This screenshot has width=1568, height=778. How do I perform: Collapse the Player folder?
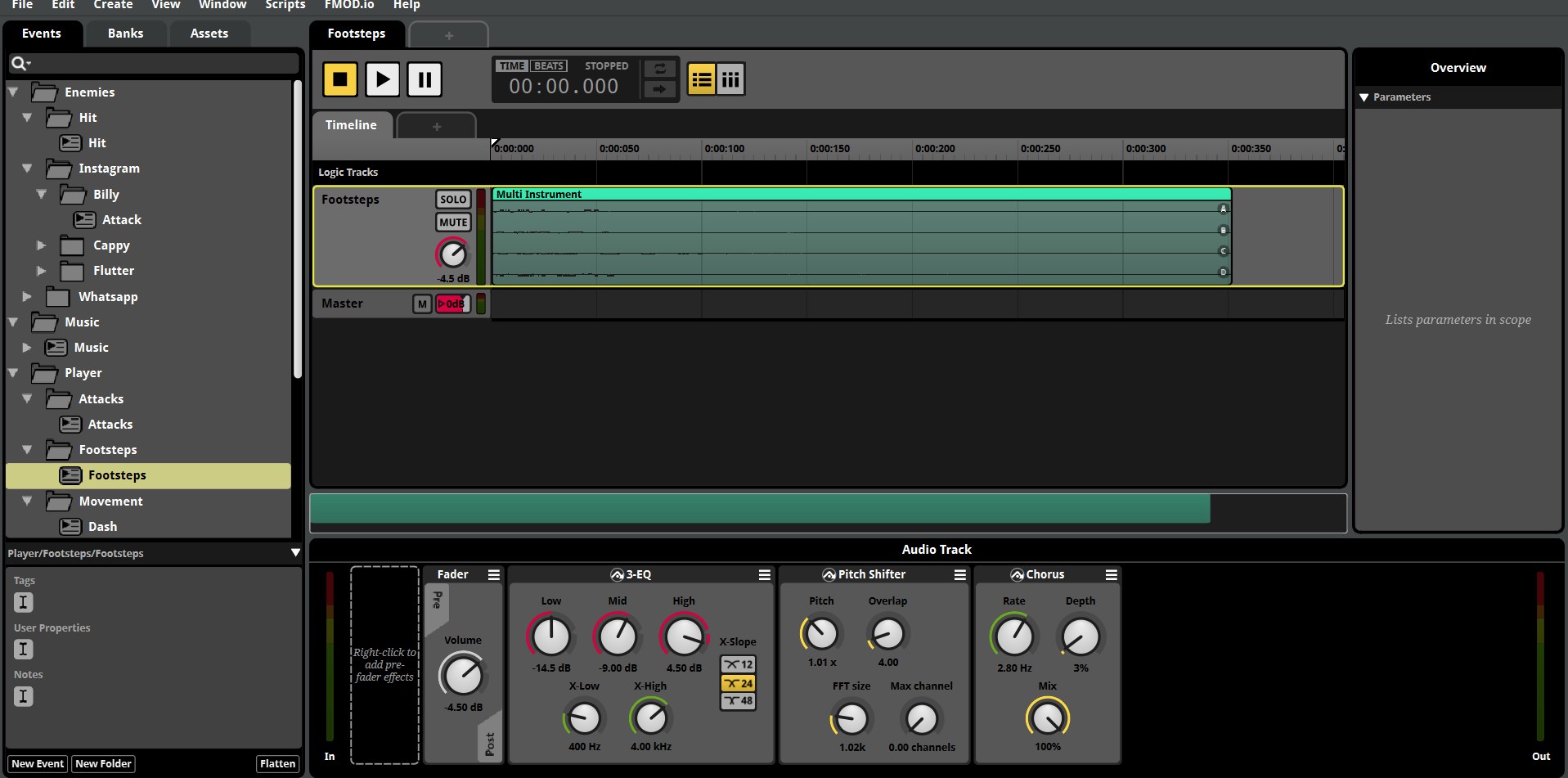(x=13, y=373)
